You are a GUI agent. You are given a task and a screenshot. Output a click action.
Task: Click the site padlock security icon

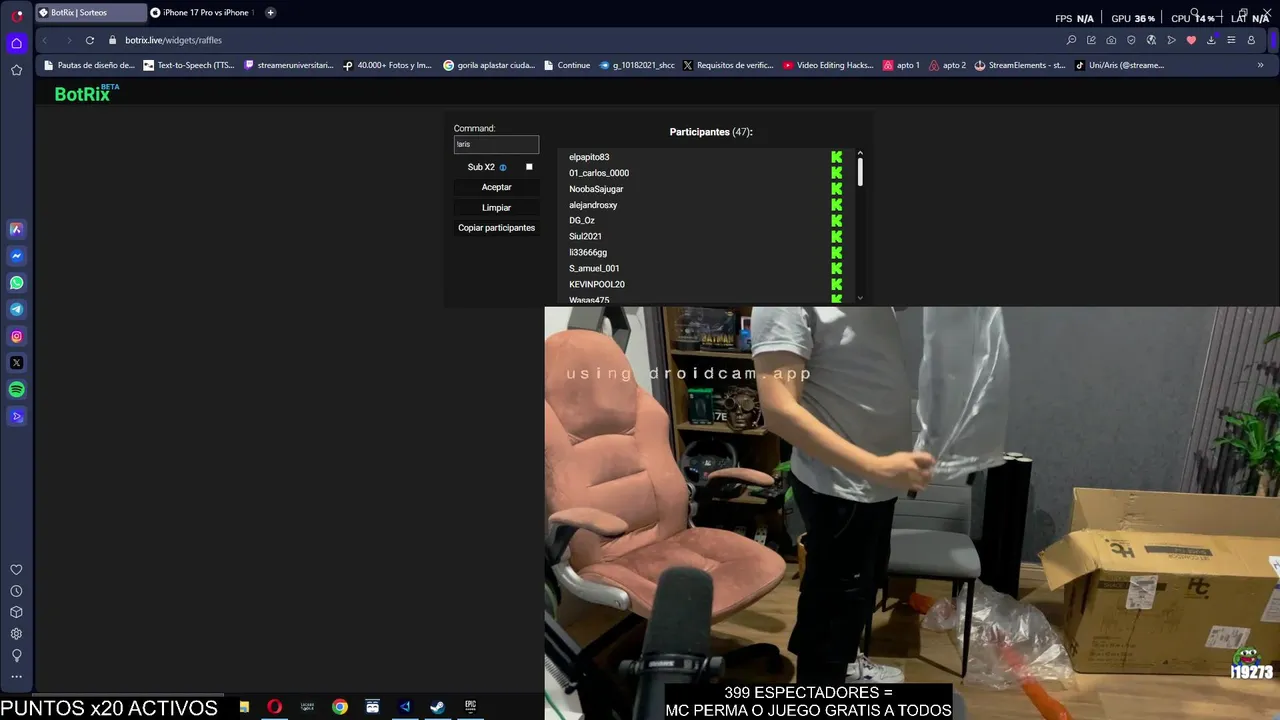pyautogui.click(x=113, y=40)
